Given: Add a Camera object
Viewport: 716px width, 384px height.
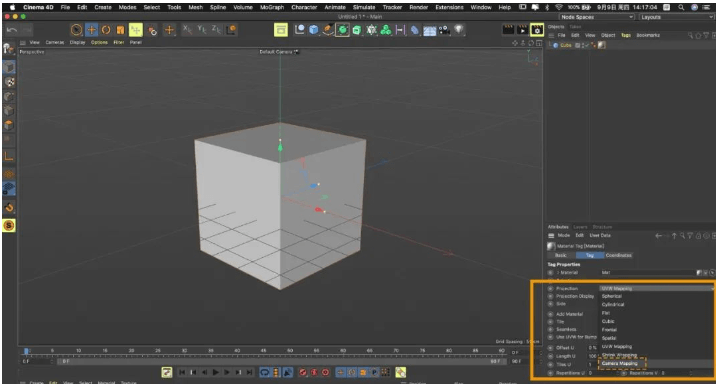Looking at the screenshot, I should click(x=444, y=30).
